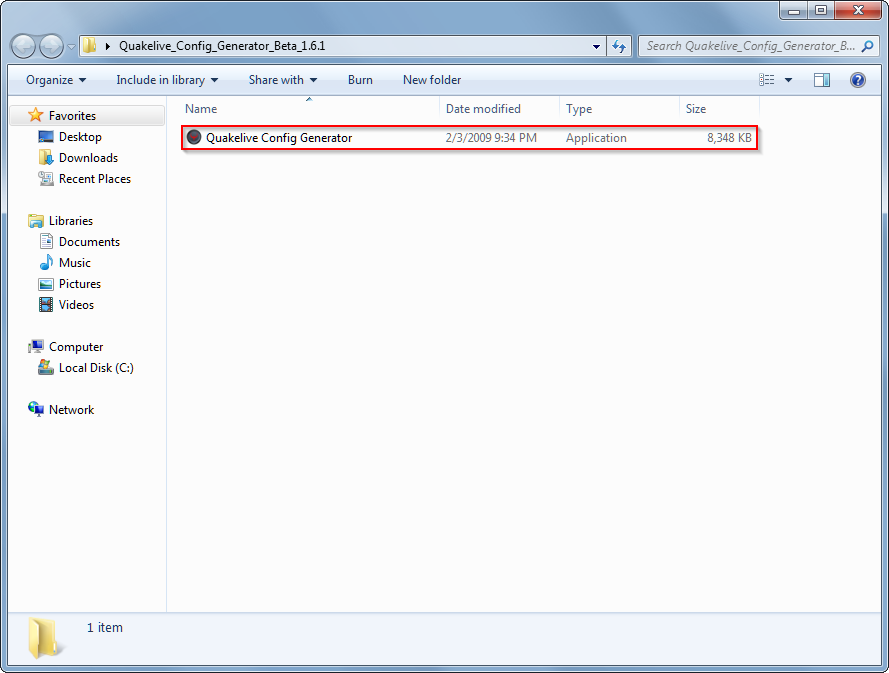Image resolution: width=889 pixels, height=673 pixels.
Task: Sort files by Size column header
Action: point(696,109)
